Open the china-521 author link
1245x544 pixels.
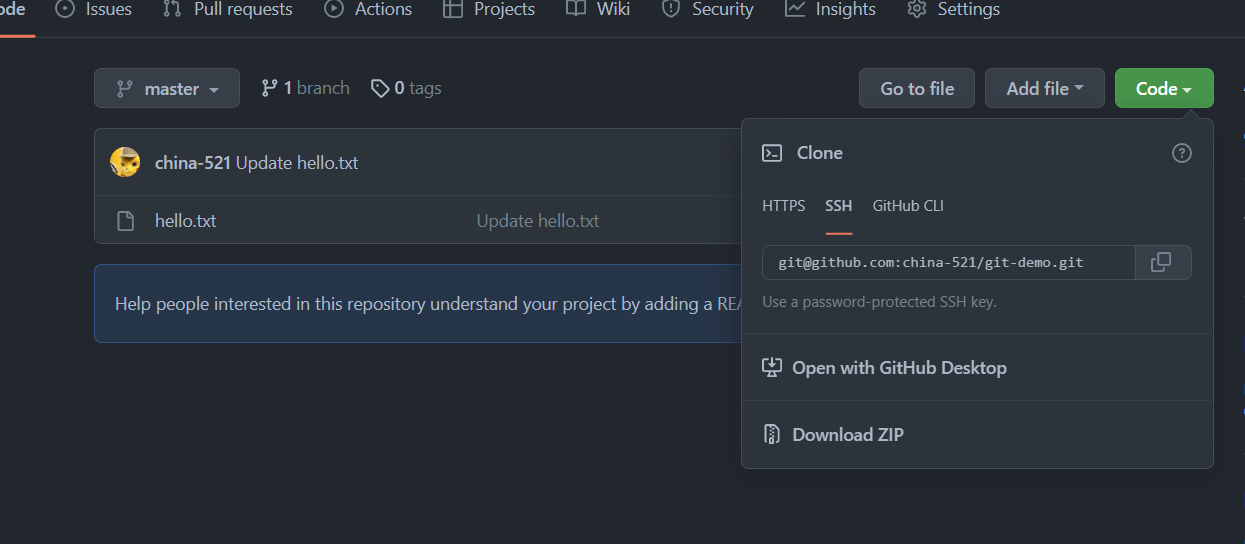click(193, 163)
